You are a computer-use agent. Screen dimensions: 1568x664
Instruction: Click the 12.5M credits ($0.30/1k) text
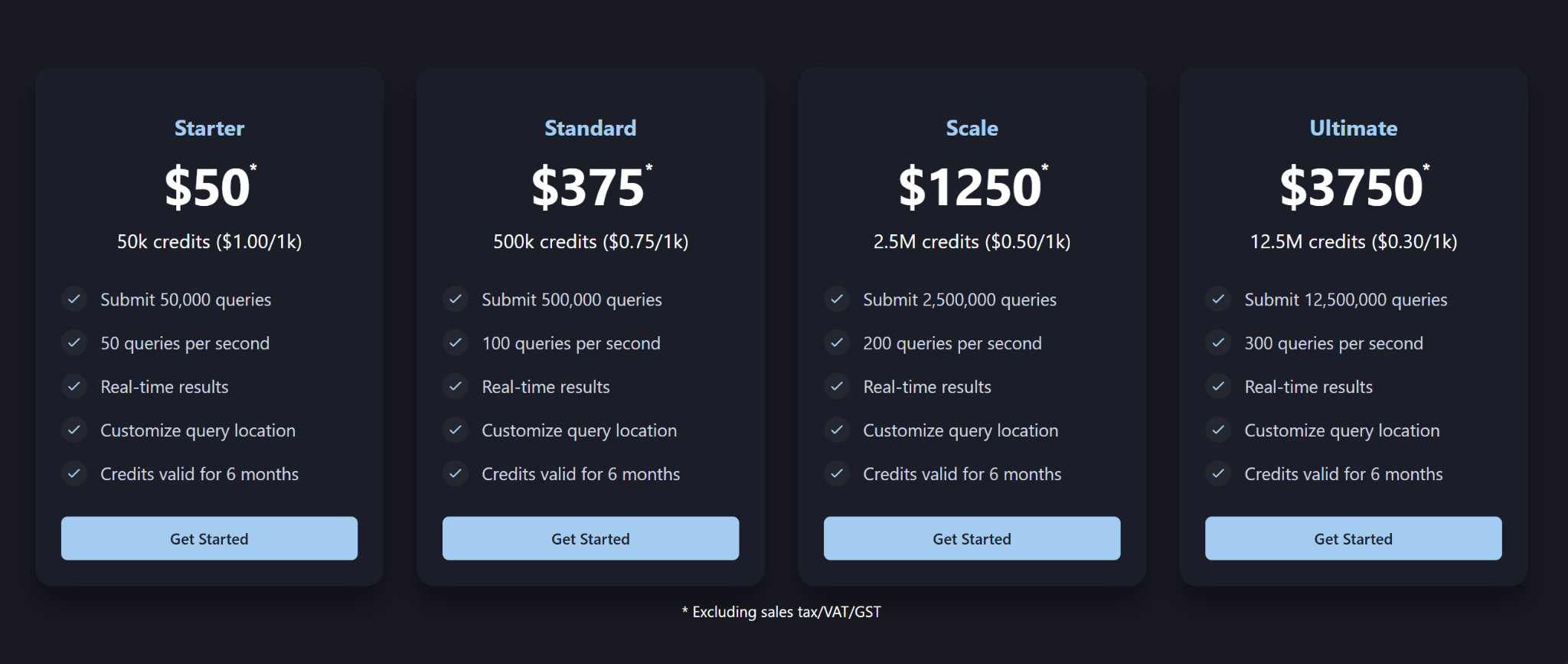[1353, 242]
